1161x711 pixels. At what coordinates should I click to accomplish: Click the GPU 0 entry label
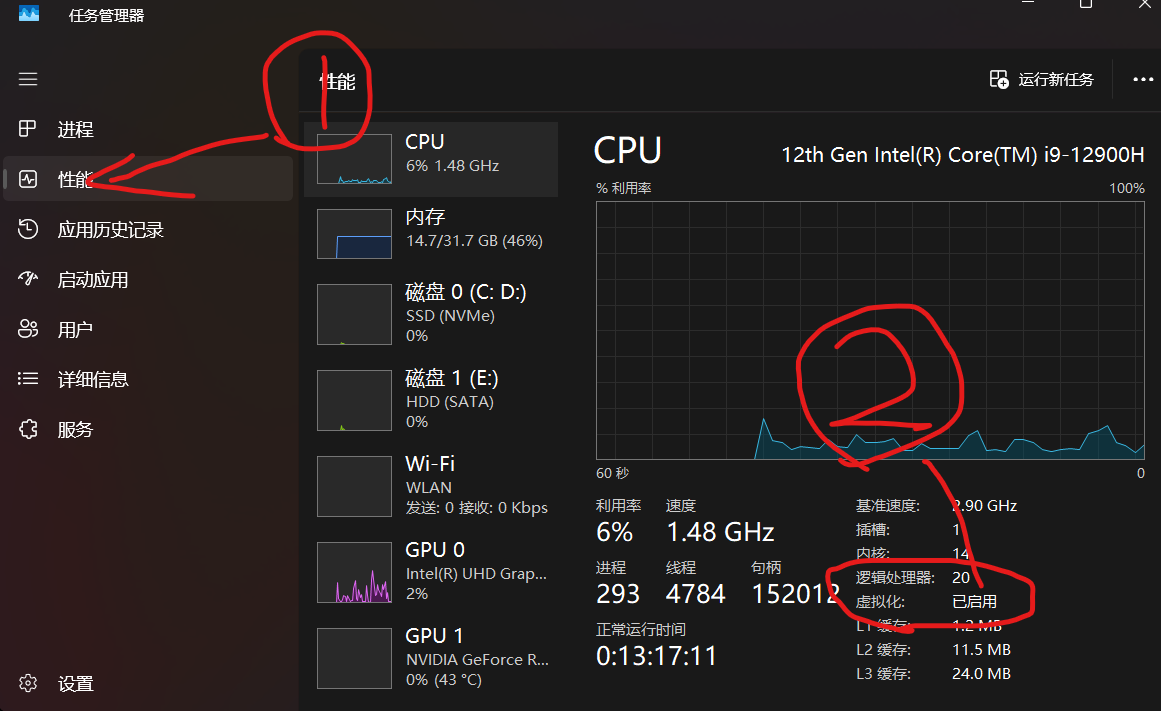435,550
